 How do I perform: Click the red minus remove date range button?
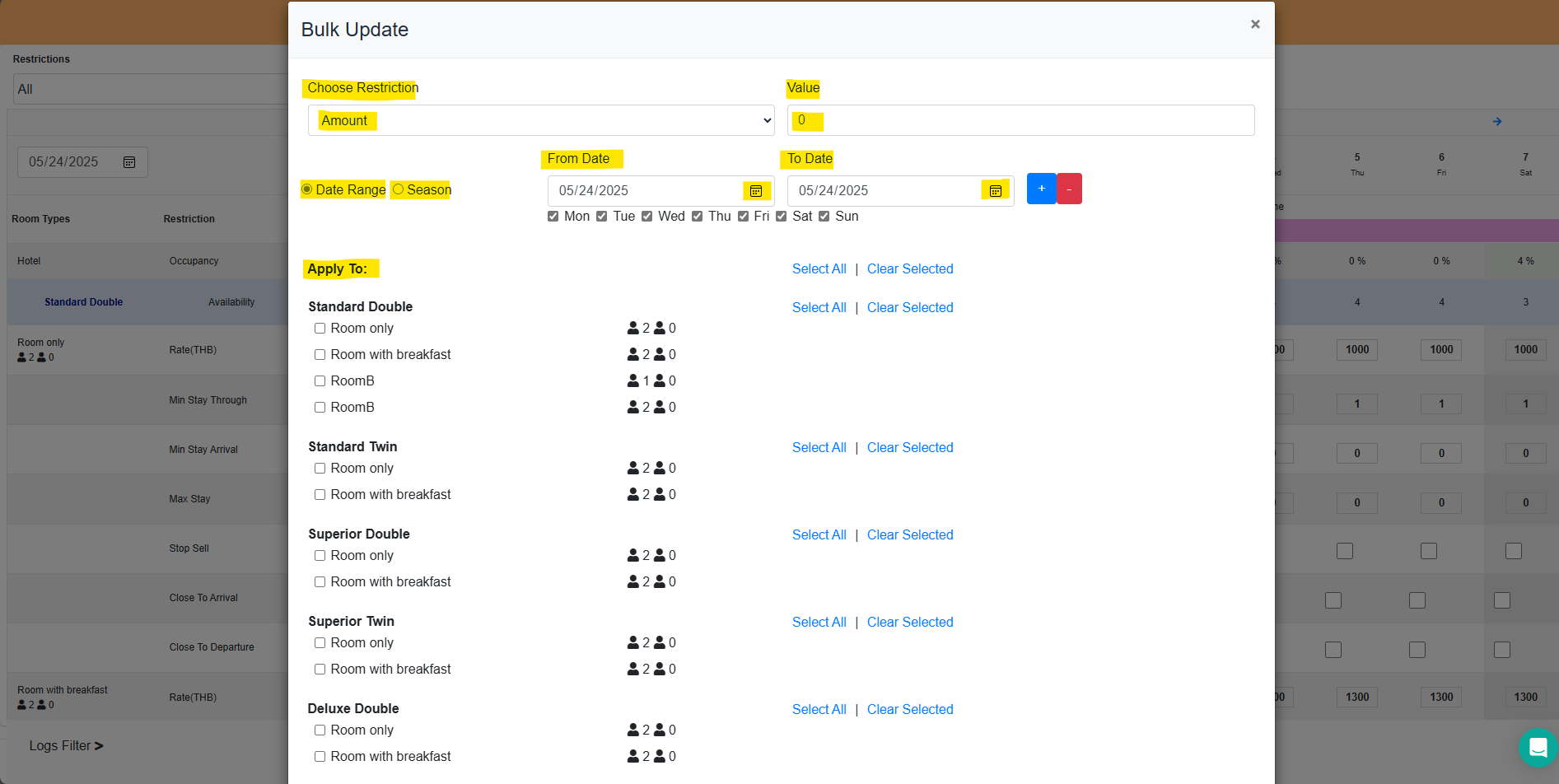[1069, 189]
